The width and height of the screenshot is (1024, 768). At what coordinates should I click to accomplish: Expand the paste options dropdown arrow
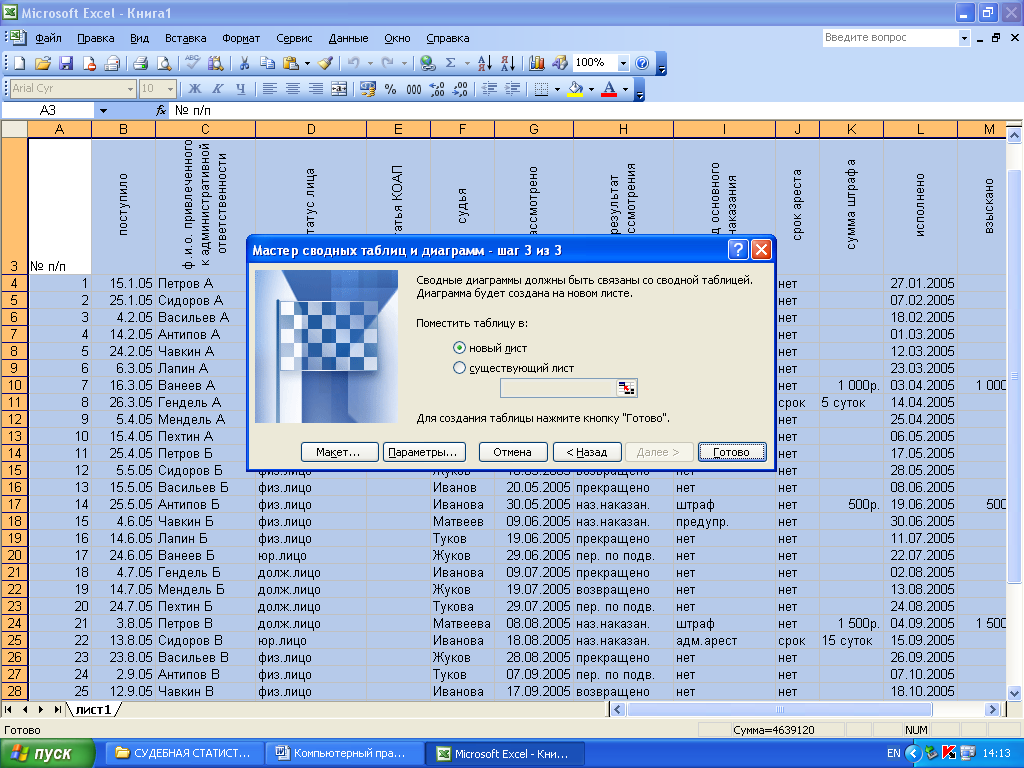307,63
